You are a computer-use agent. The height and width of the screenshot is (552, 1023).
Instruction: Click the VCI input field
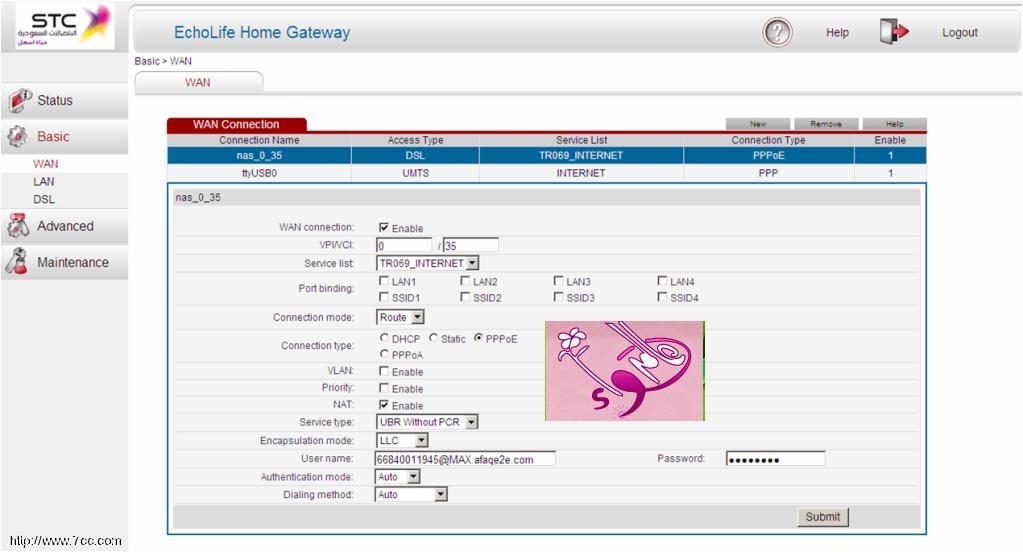[x=470, y=245]
